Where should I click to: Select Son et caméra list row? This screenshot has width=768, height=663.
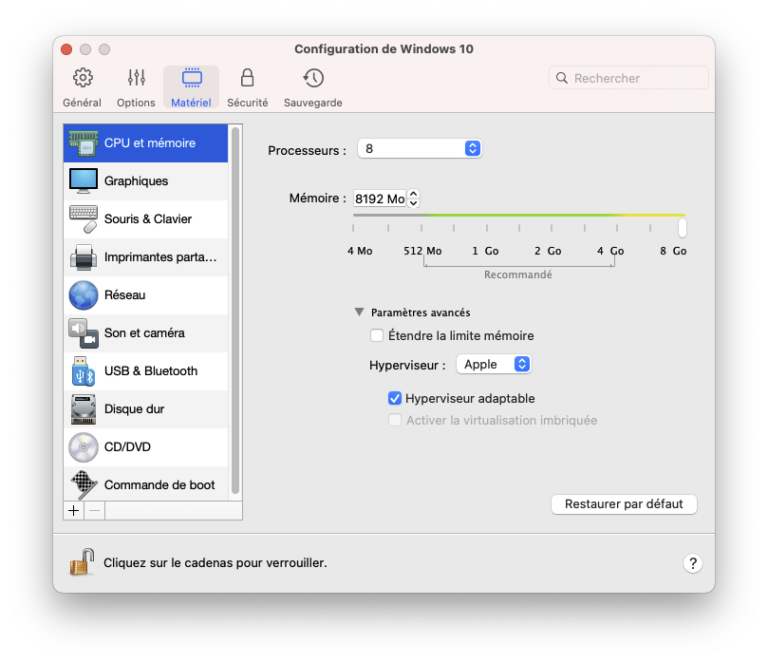pos(145,333)
